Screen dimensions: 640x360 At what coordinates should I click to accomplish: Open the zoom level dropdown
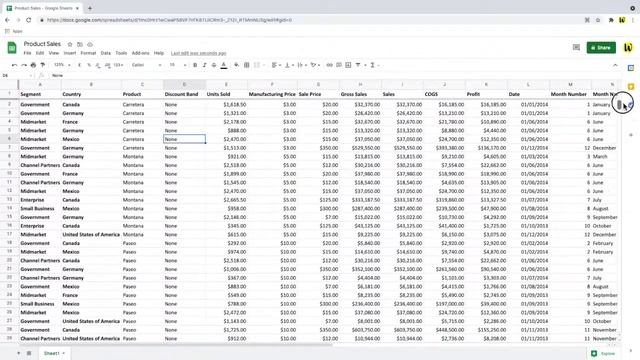click(x=62, y=65)
